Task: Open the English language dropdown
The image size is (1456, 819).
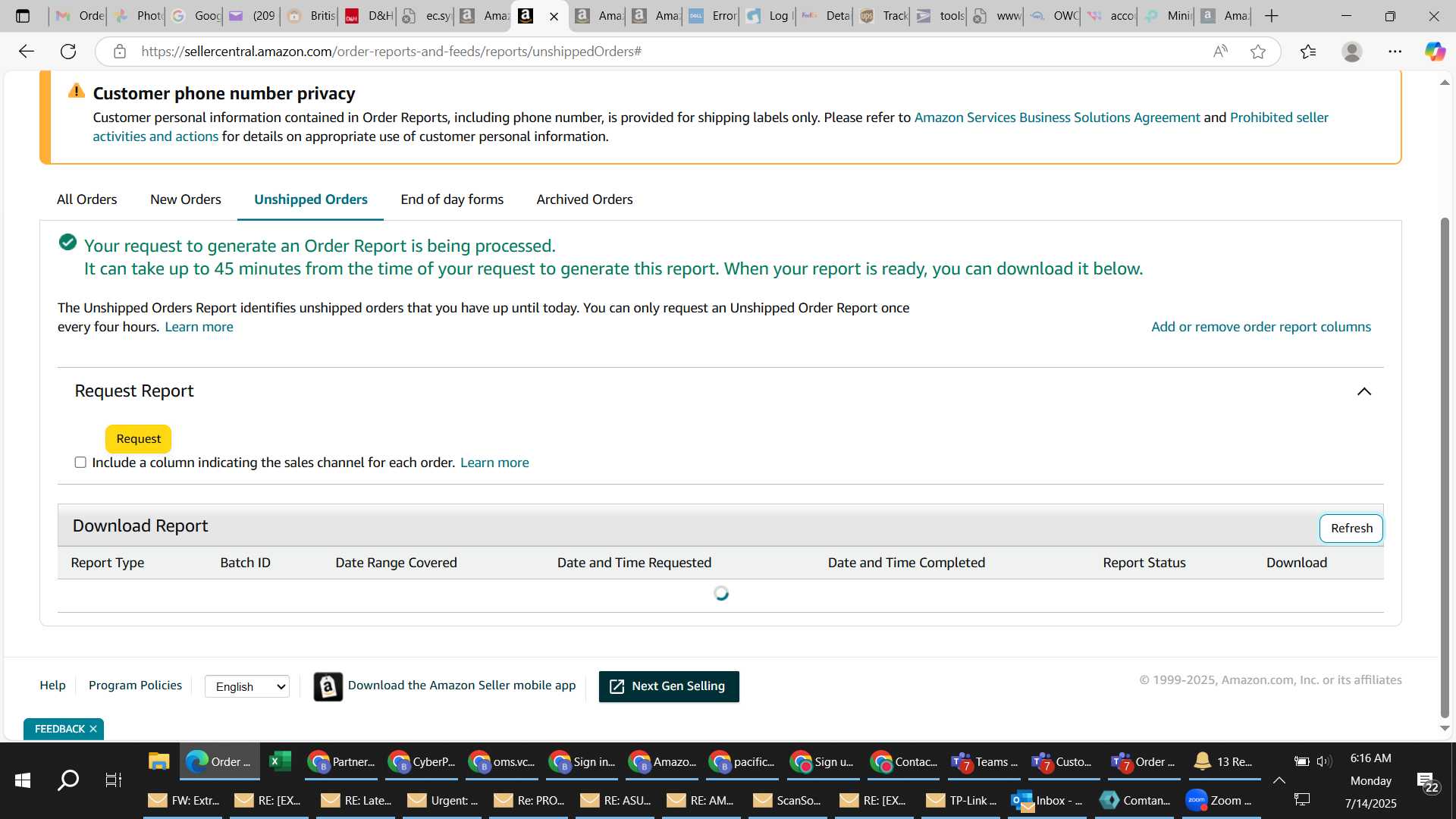Action: click(x=247, y=686)
